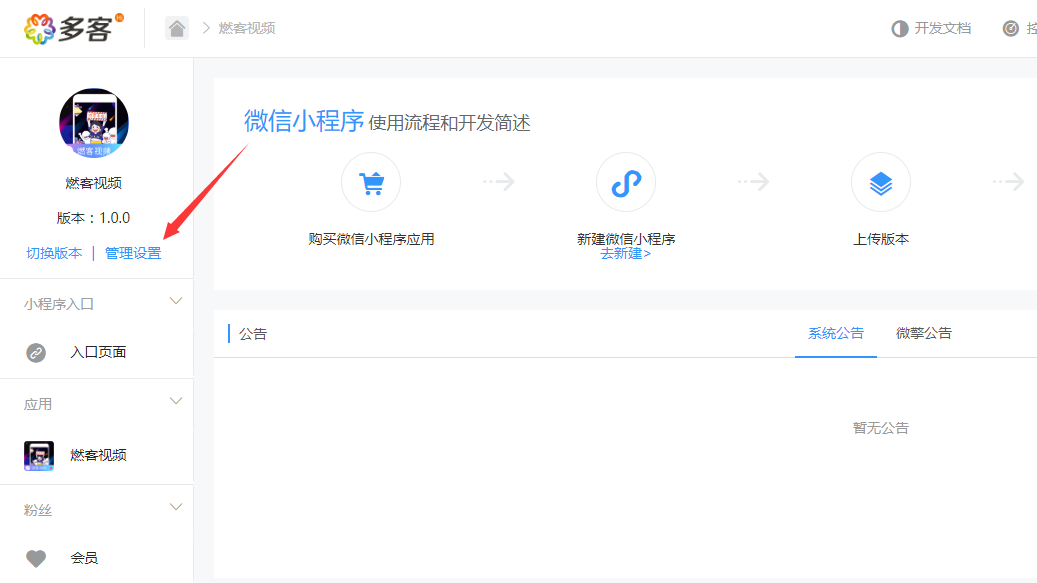Click 切换版本 link
Screen dimensions: 1037x583
(54, 253)
